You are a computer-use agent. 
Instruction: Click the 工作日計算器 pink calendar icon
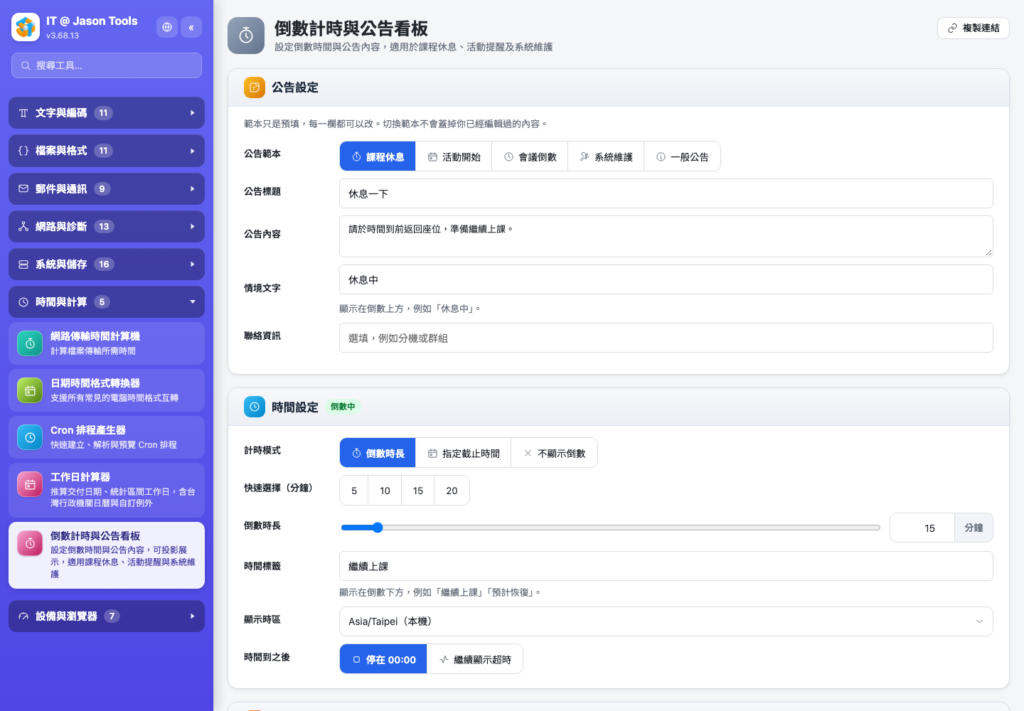point(30,484)
